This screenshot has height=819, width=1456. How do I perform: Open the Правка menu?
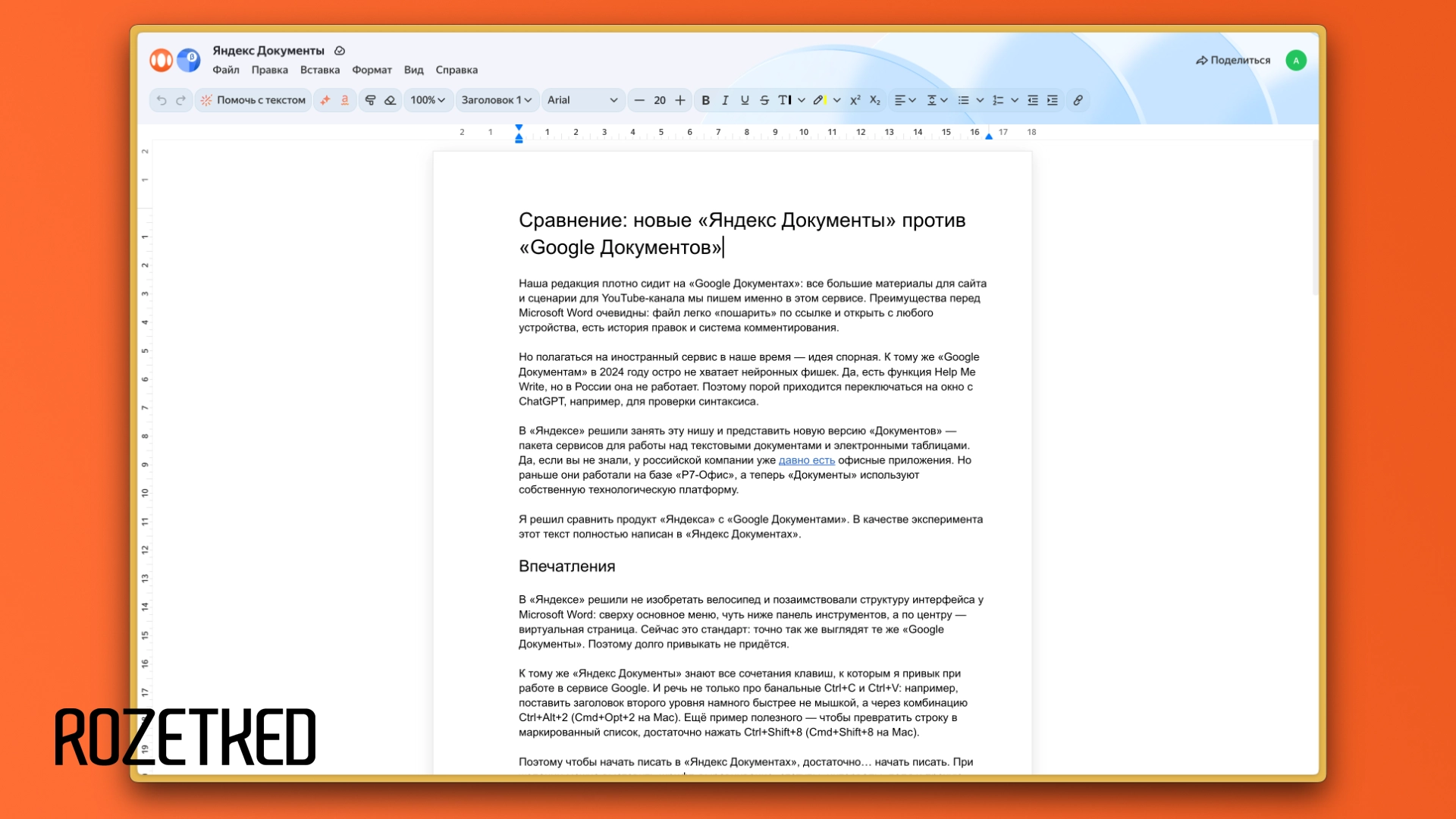(x=270, y=70)
